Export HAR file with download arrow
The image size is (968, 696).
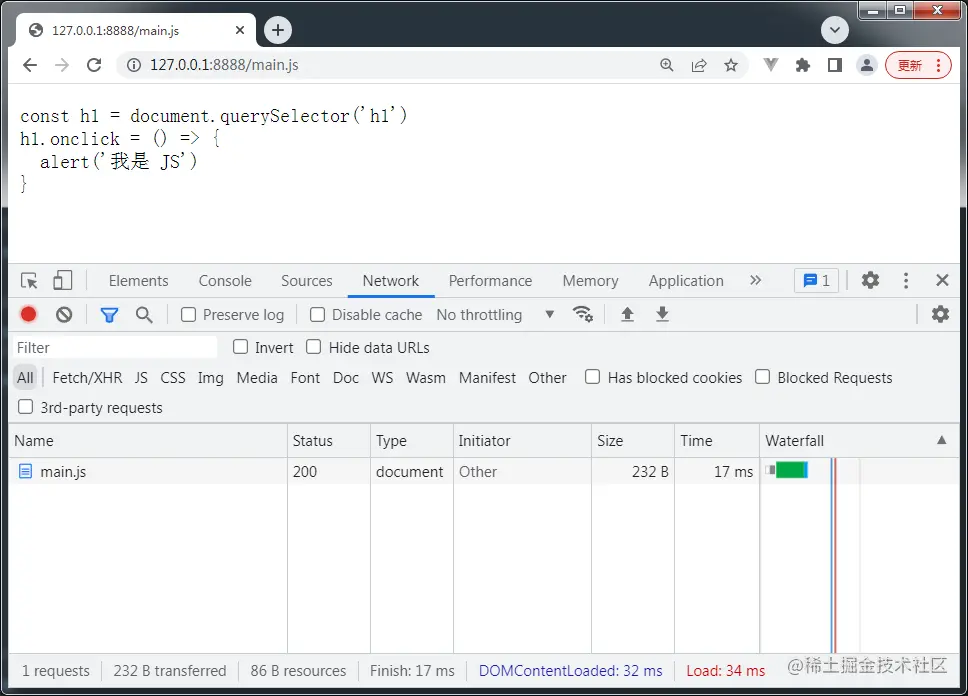tap(662, 314)
